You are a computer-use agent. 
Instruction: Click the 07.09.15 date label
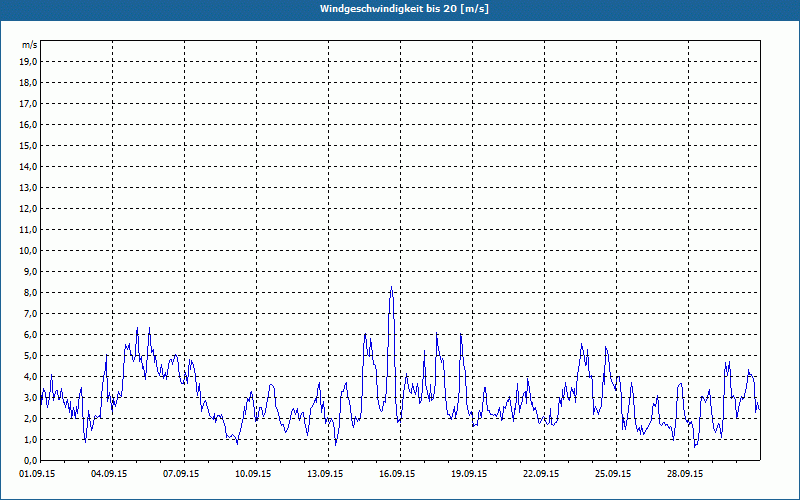(181, 474)
